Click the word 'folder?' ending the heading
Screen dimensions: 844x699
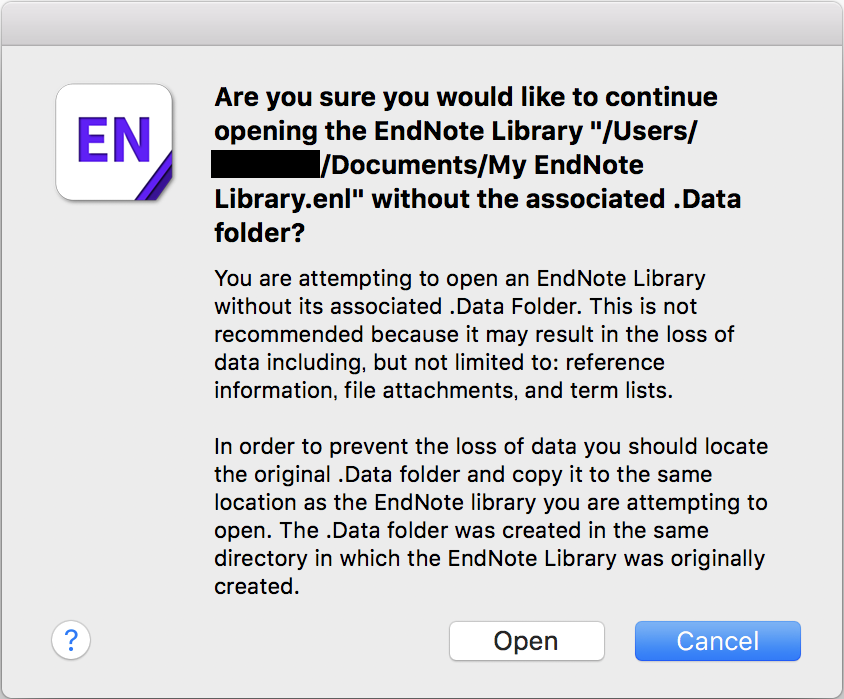coord(259,233)
